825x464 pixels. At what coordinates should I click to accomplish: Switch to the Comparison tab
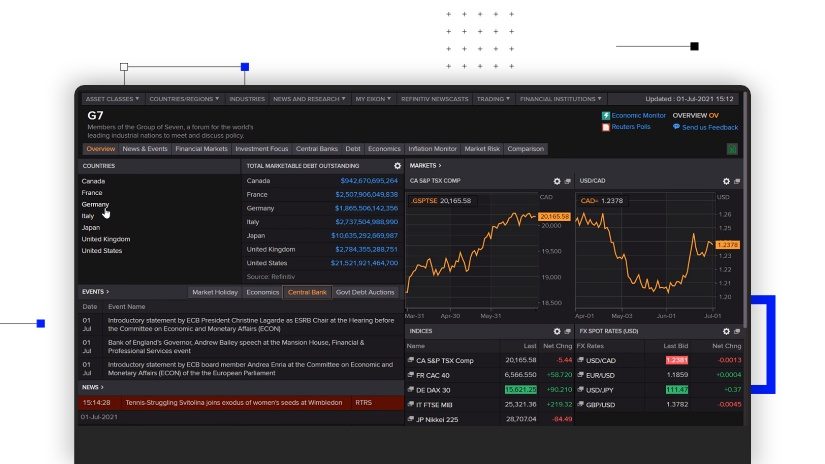point(526,149)
